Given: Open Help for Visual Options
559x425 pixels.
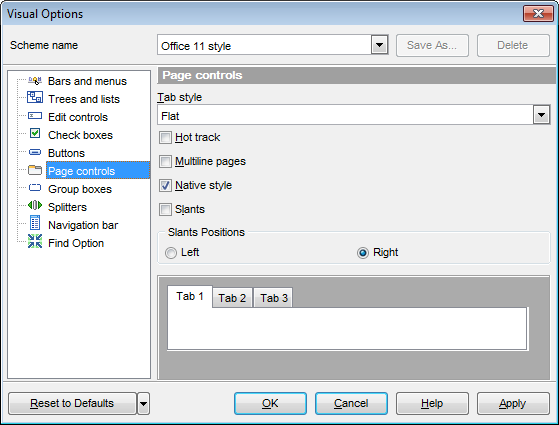Looking at the screenshot, I should pos(432,404).
